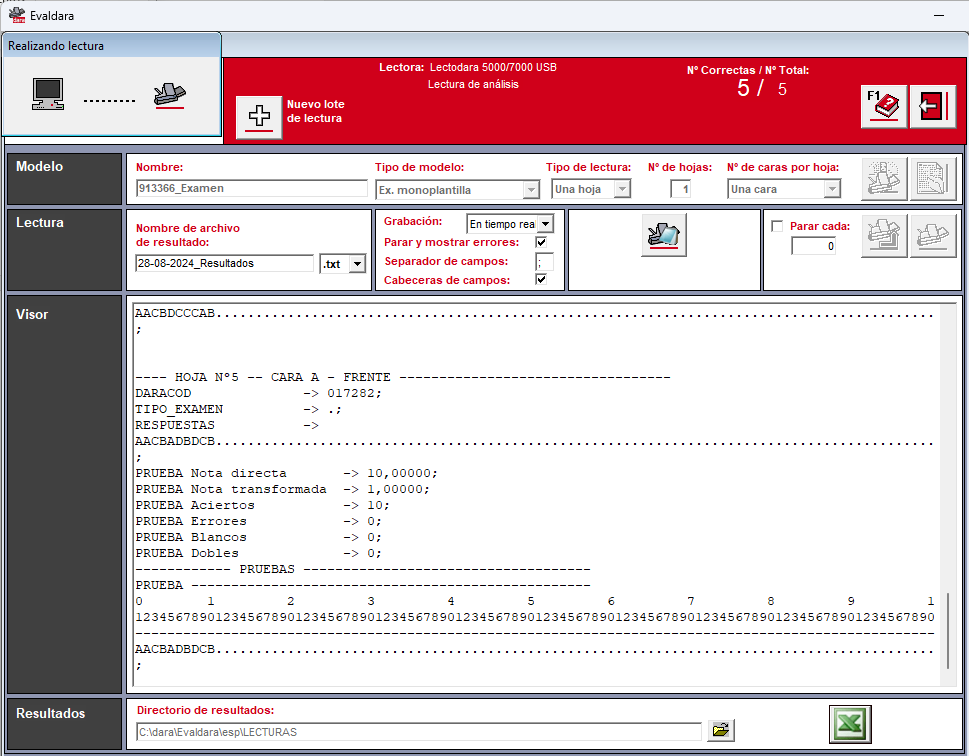Click the Nuevo lote de lectura plus icon
Image resolution: width=969 pixels, height=756 pixels.
tap(259, 117)
